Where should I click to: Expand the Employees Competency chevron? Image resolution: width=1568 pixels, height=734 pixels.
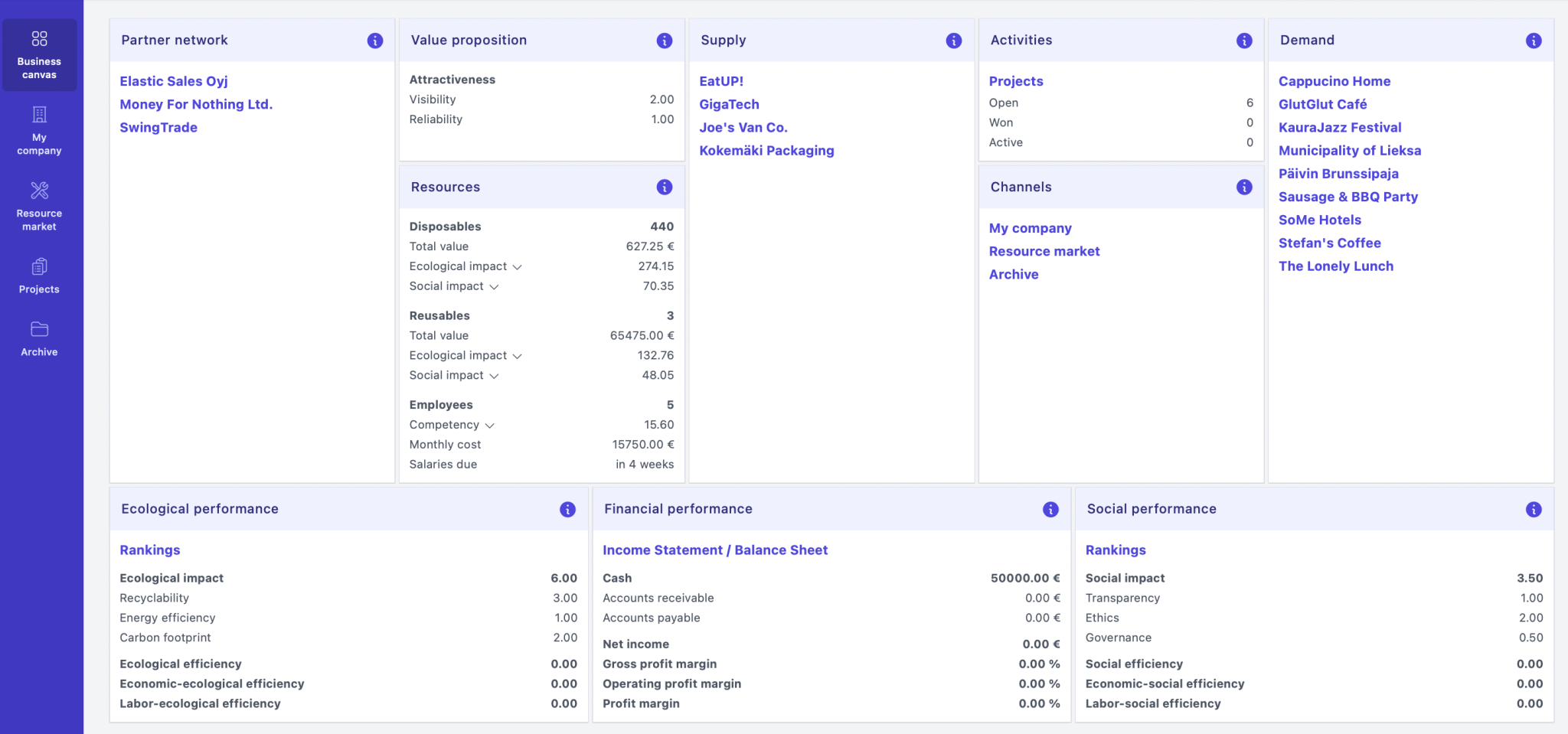tap(490, 426)
